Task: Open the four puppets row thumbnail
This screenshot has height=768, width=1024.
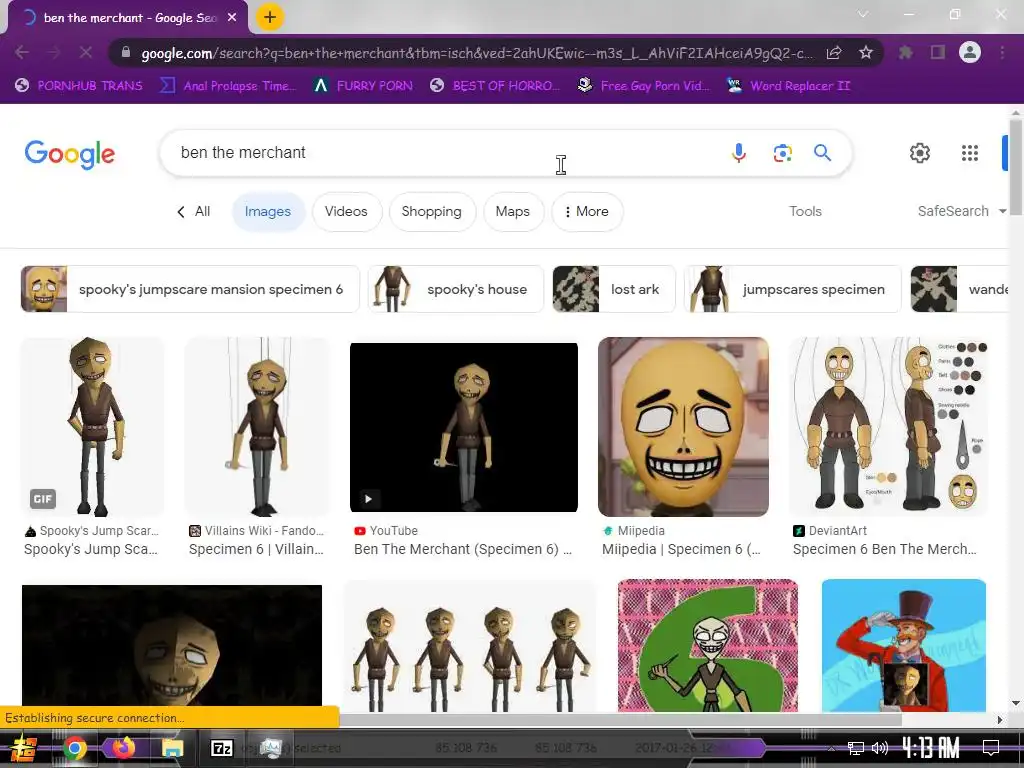Action: [470, 645]
